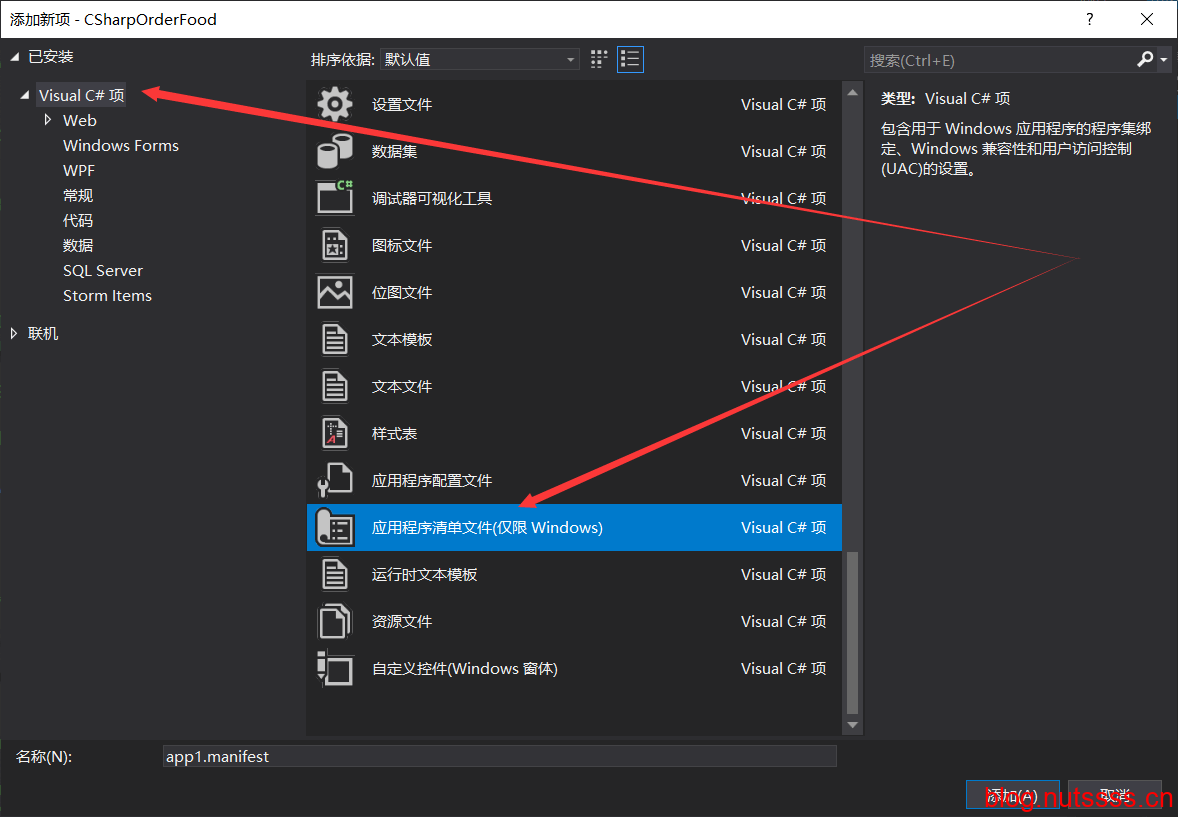The width and height of the screenshot is (1178, 817).
Task: Click the 资源文件 icon
Action: click(x=334, y=622)
